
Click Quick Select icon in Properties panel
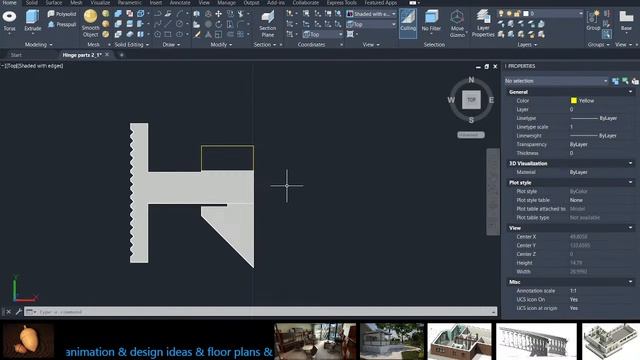[x=635, y=81]
